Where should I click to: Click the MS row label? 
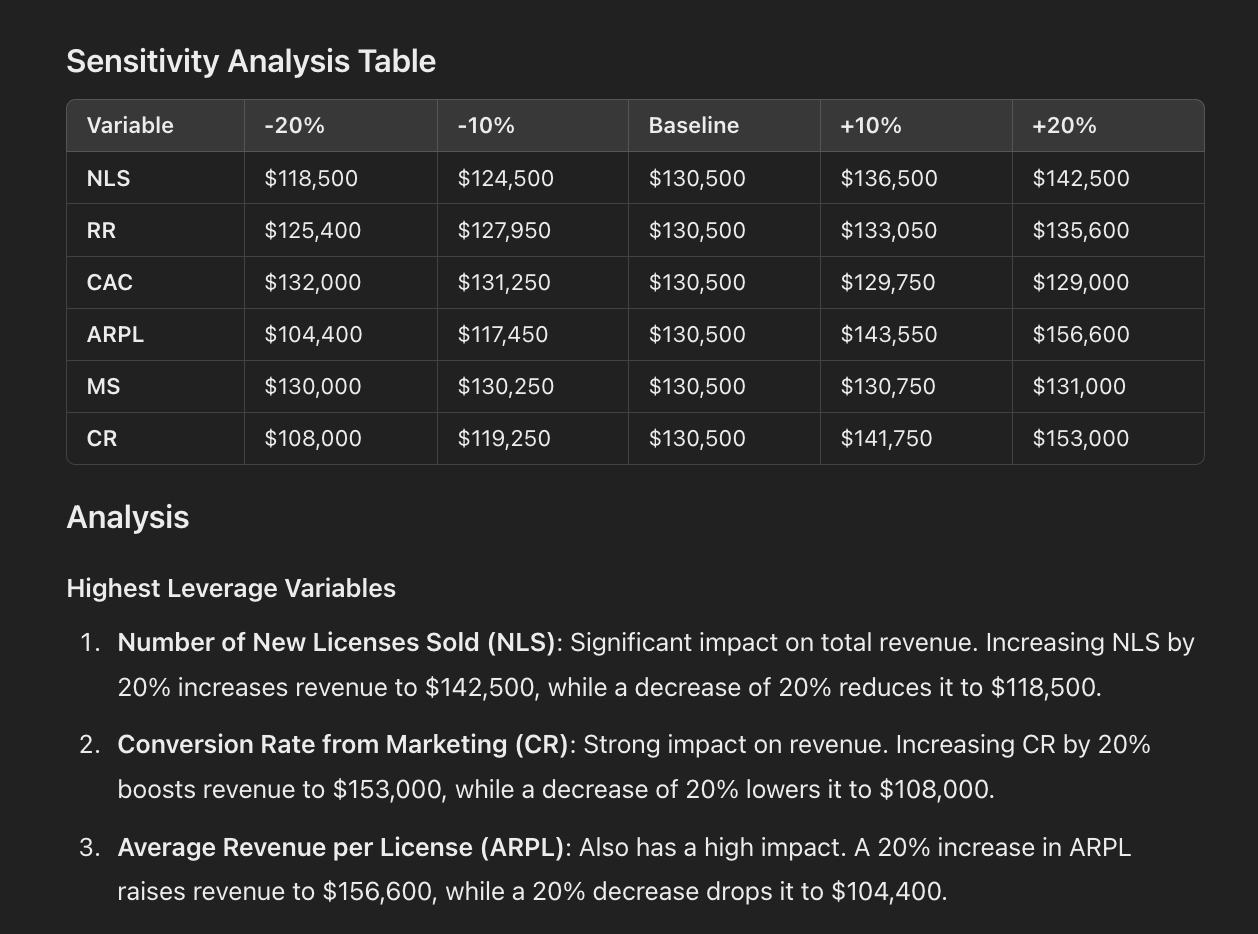point(103,387)
